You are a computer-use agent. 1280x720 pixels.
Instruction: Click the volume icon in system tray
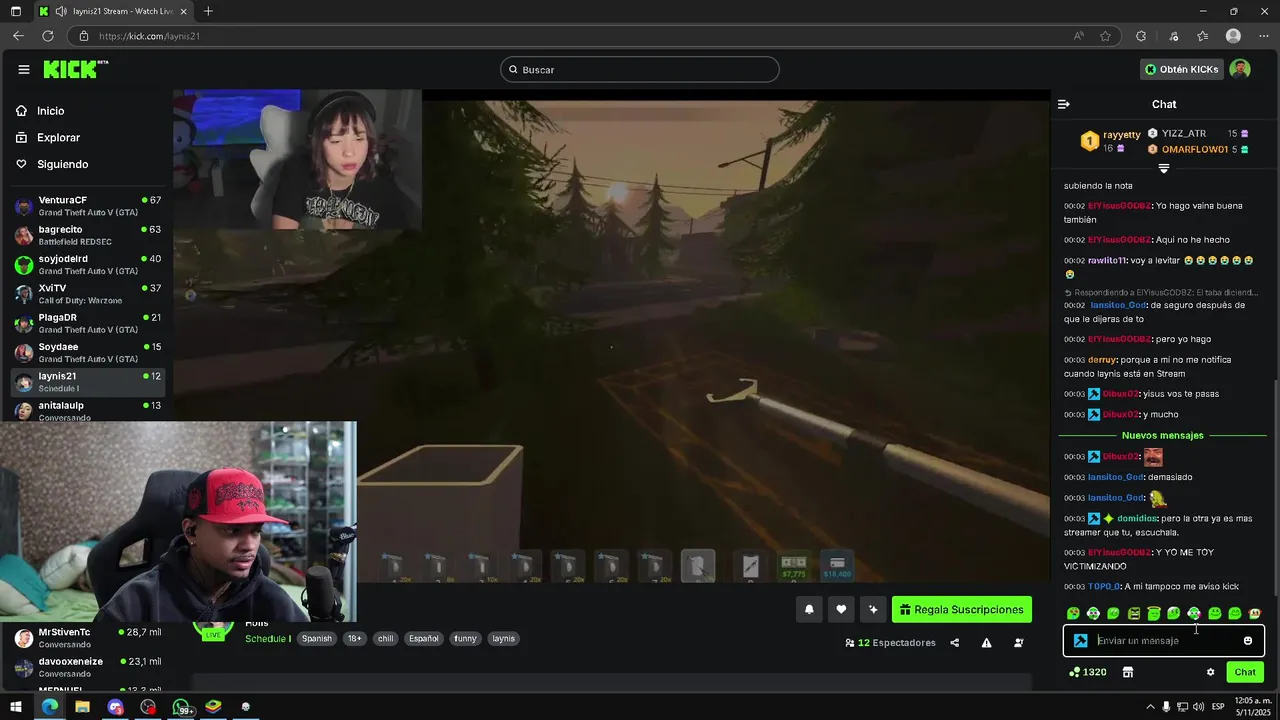tap(1198, 707)
